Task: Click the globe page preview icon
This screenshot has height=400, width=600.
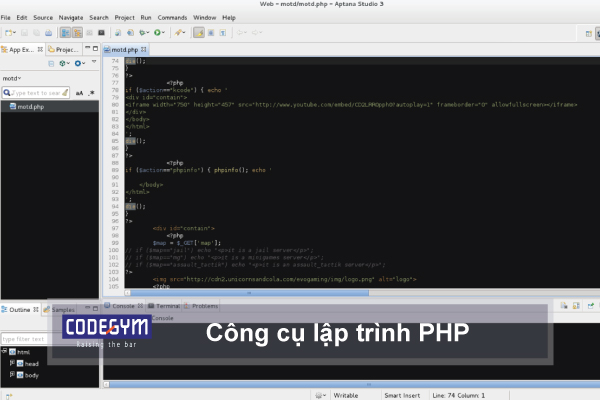Action: point(118,33)
